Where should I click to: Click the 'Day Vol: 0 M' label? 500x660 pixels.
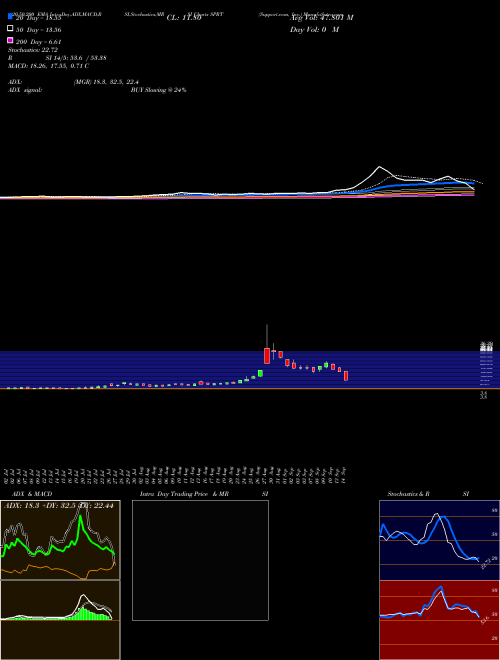point(314,30)
